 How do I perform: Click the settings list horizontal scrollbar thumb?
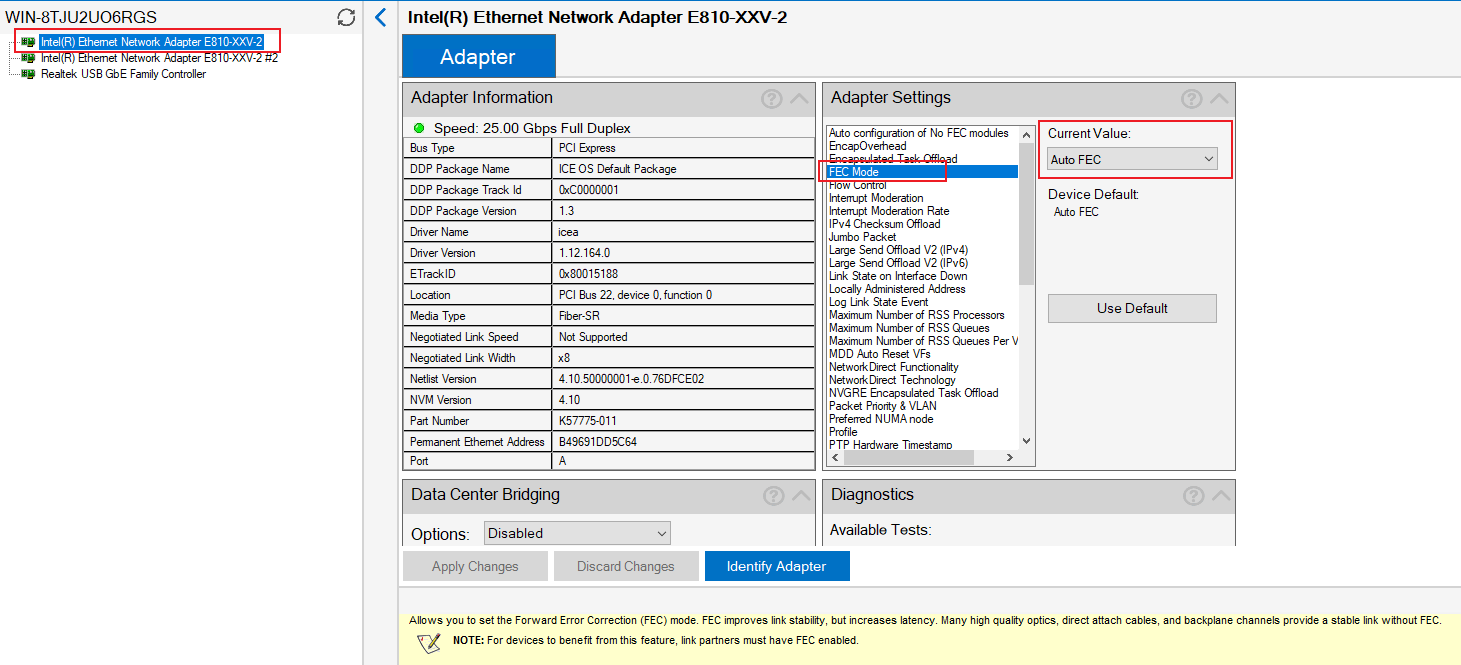click(x=909, y=457)
